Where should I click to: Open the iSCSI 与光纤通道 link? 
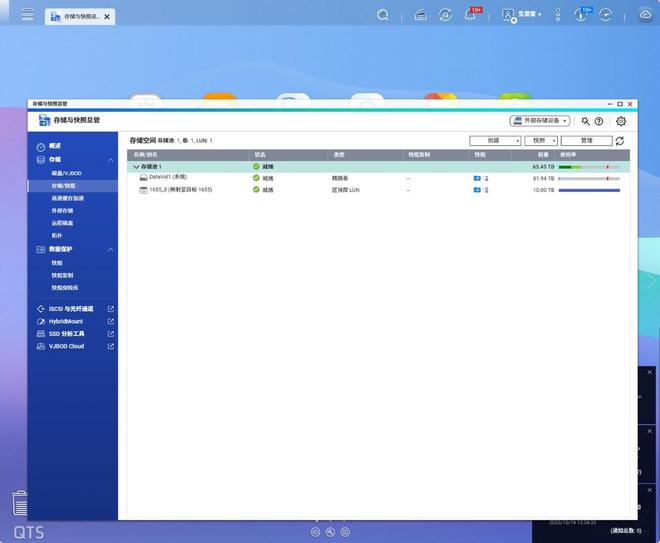[72, 309]
